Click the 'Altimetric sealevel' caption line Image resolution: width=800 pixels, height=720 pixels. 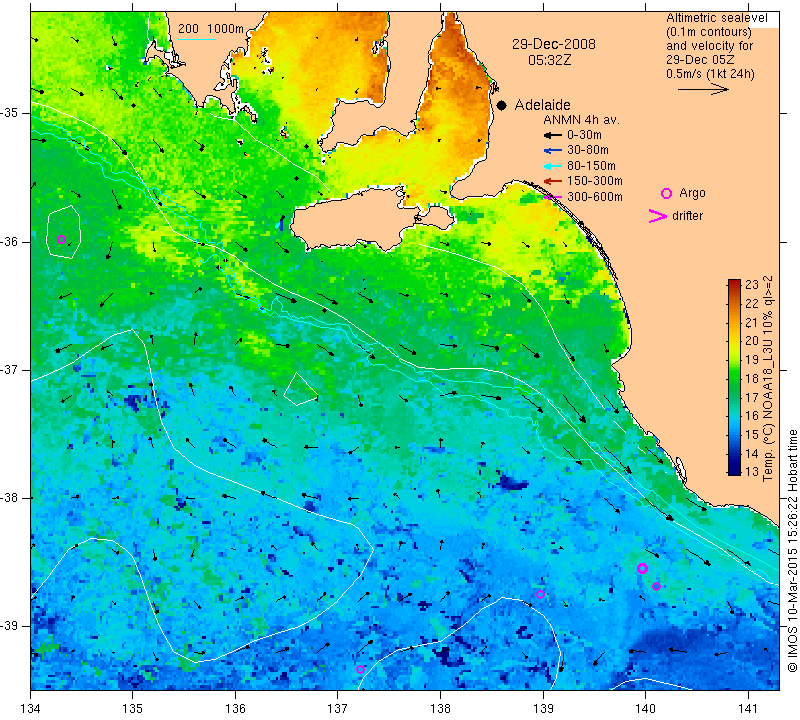coord(717,18)
